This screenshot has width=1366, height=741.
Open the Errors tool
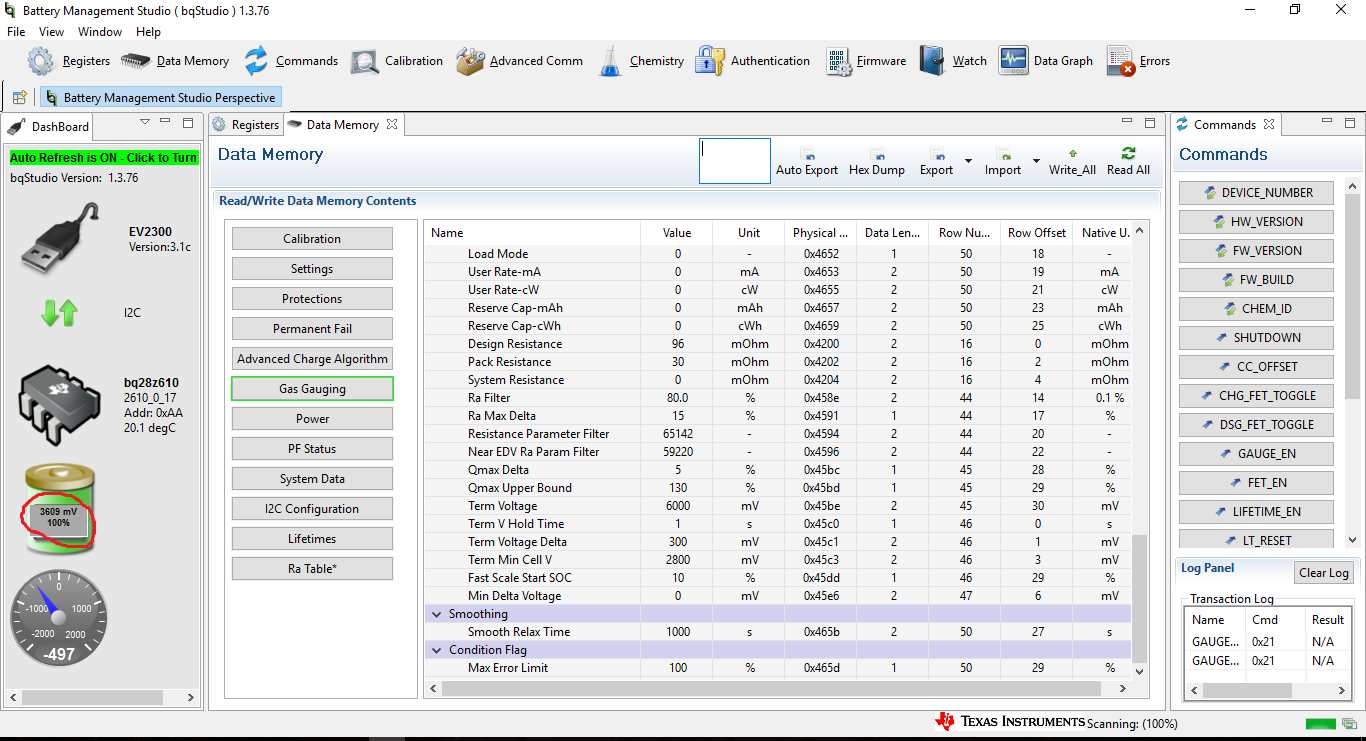1138,61
